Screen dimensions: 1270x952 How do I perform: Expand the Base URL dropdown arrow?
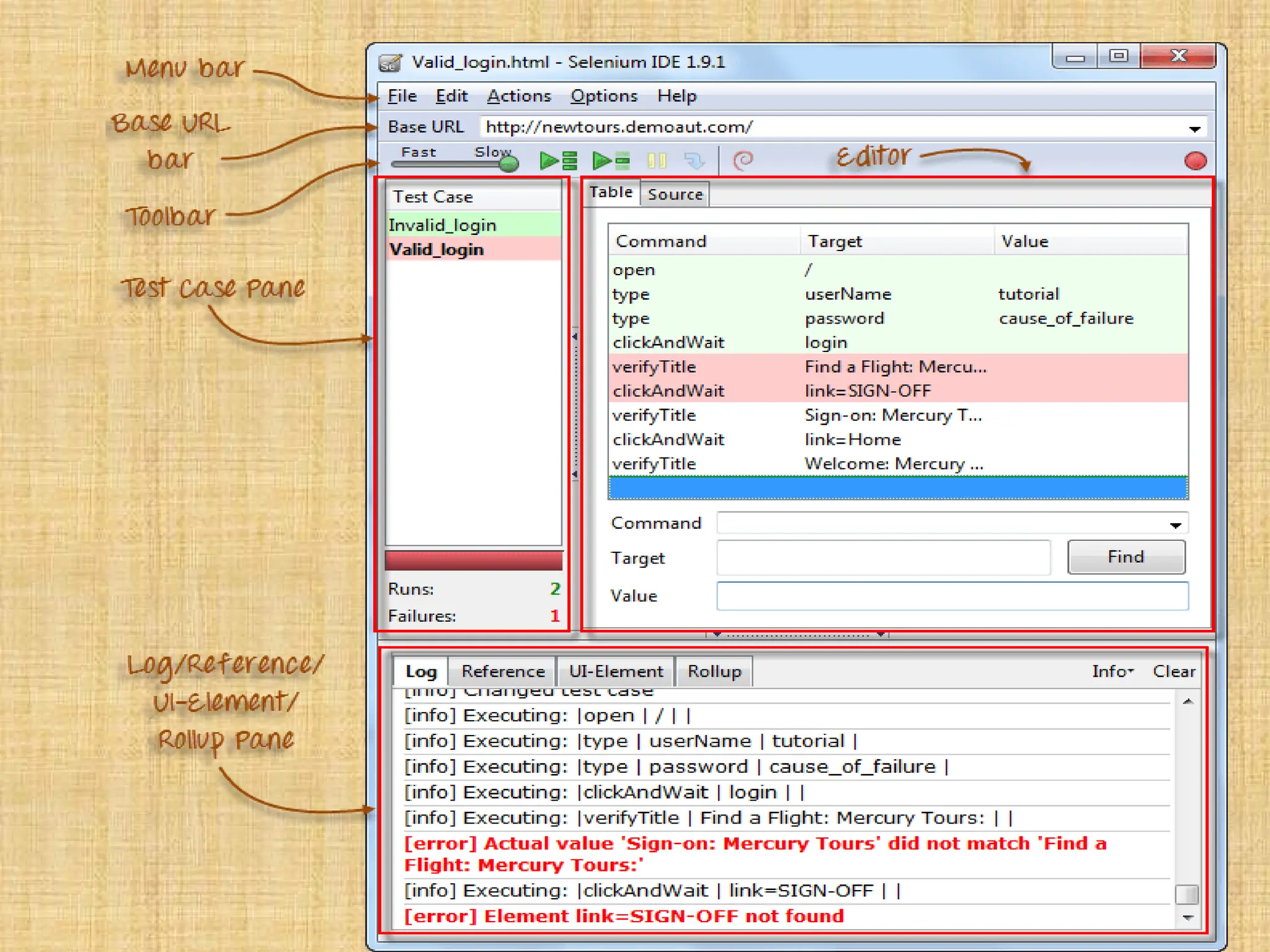[x=1194, y=129]
